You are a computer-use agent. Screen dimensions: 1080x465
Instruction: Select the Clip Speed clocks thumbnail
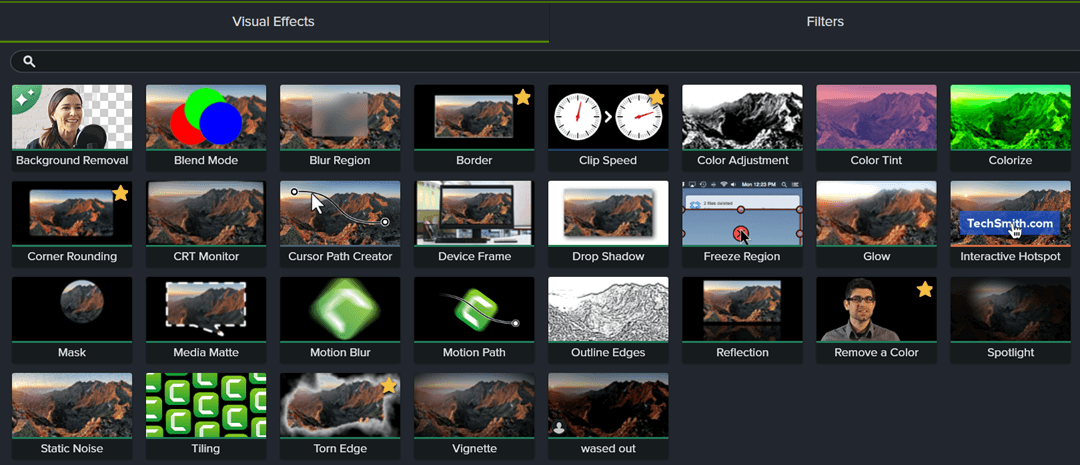point(608,117)
